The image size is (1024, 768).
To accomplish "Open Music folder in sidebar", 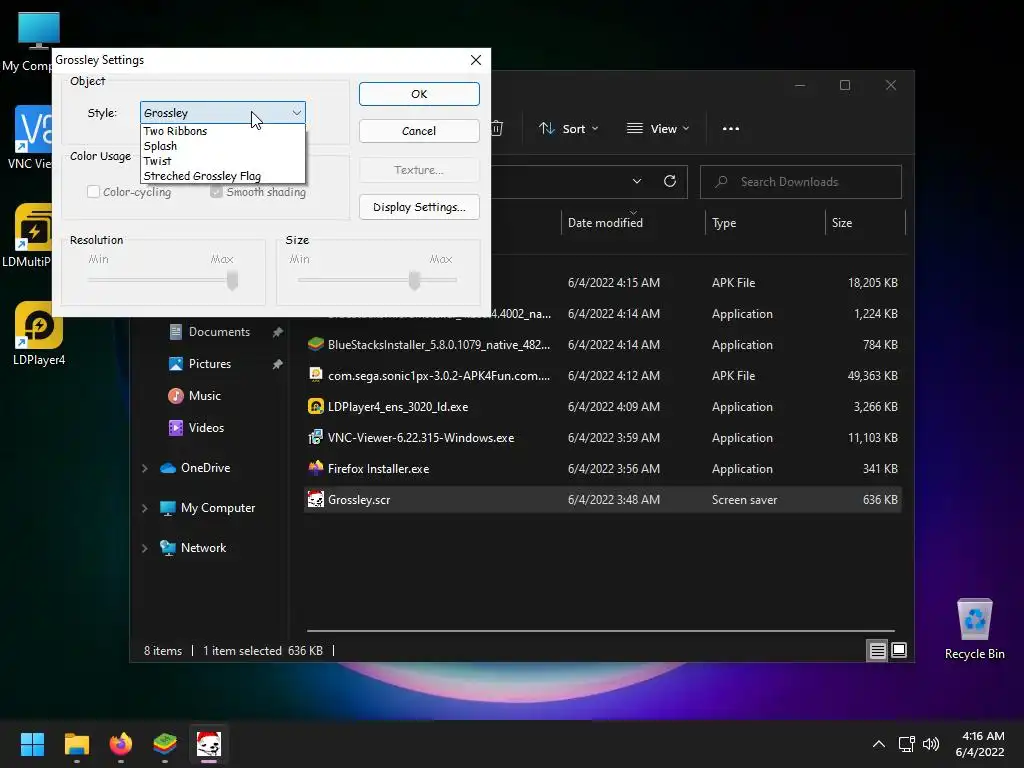I will (204, 396).
